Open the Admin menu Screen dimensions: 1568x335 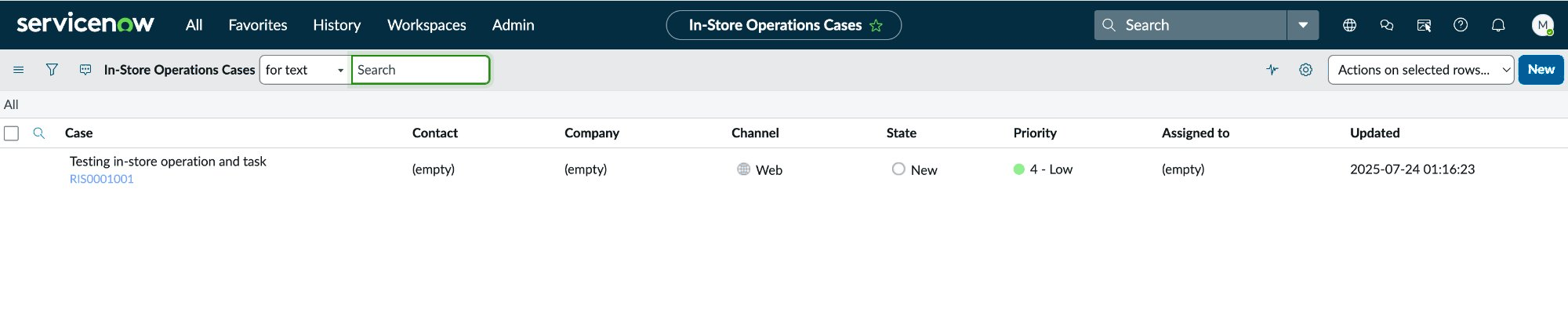(x=514, y=25)
